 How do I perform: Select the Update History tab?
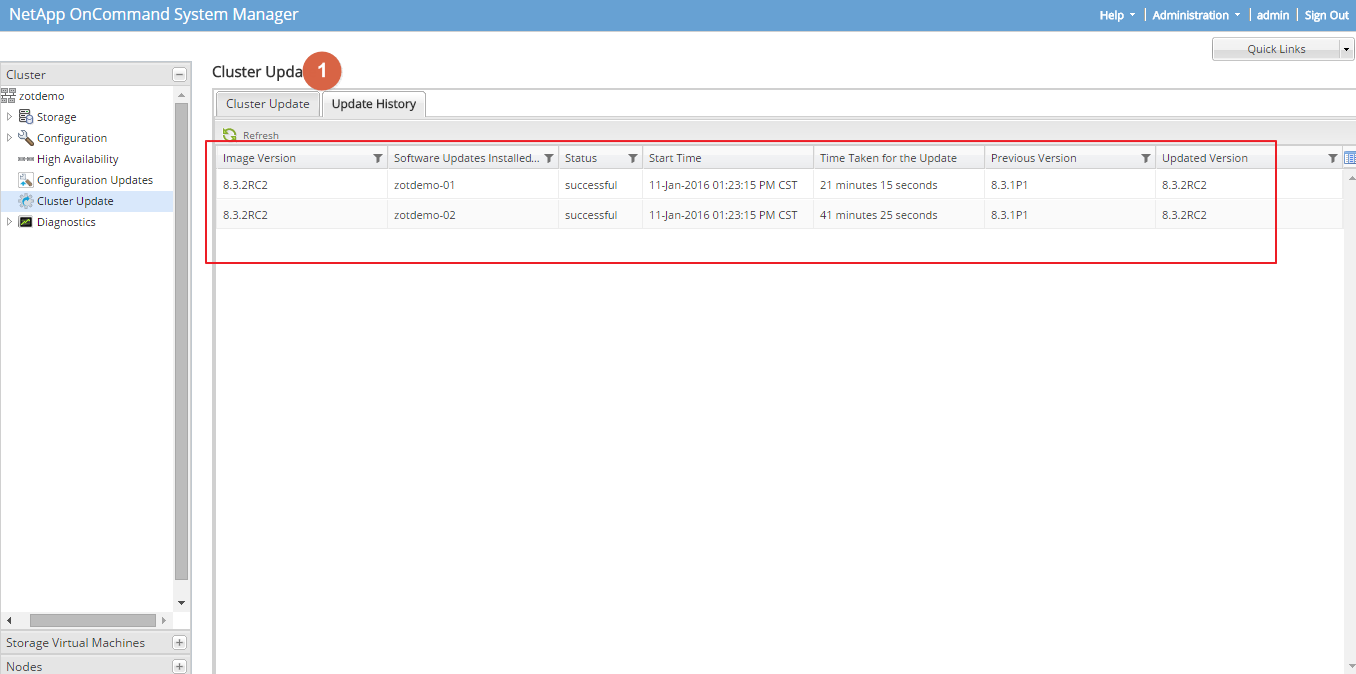(374, 104)
